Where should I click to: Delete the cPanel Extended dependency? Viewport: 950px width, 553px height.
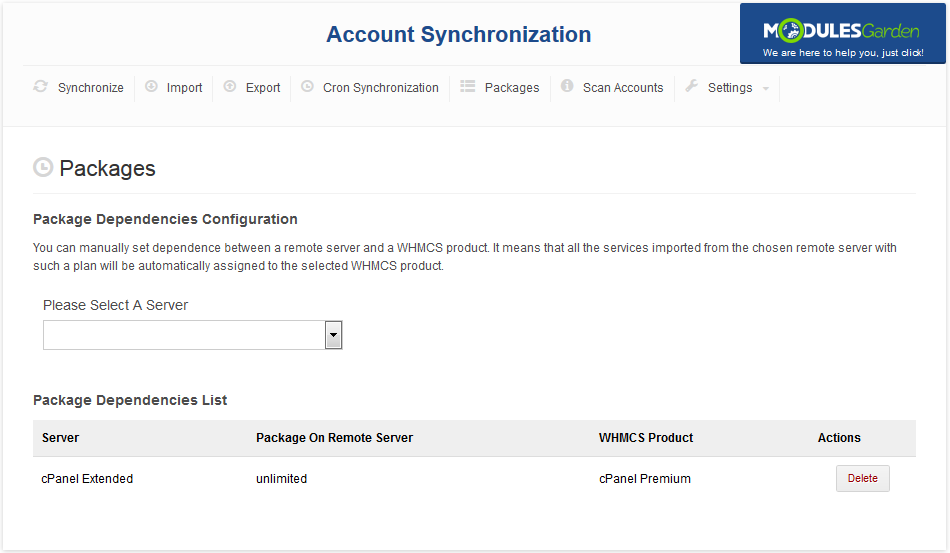pyautogui.click(x=862, y=478)
